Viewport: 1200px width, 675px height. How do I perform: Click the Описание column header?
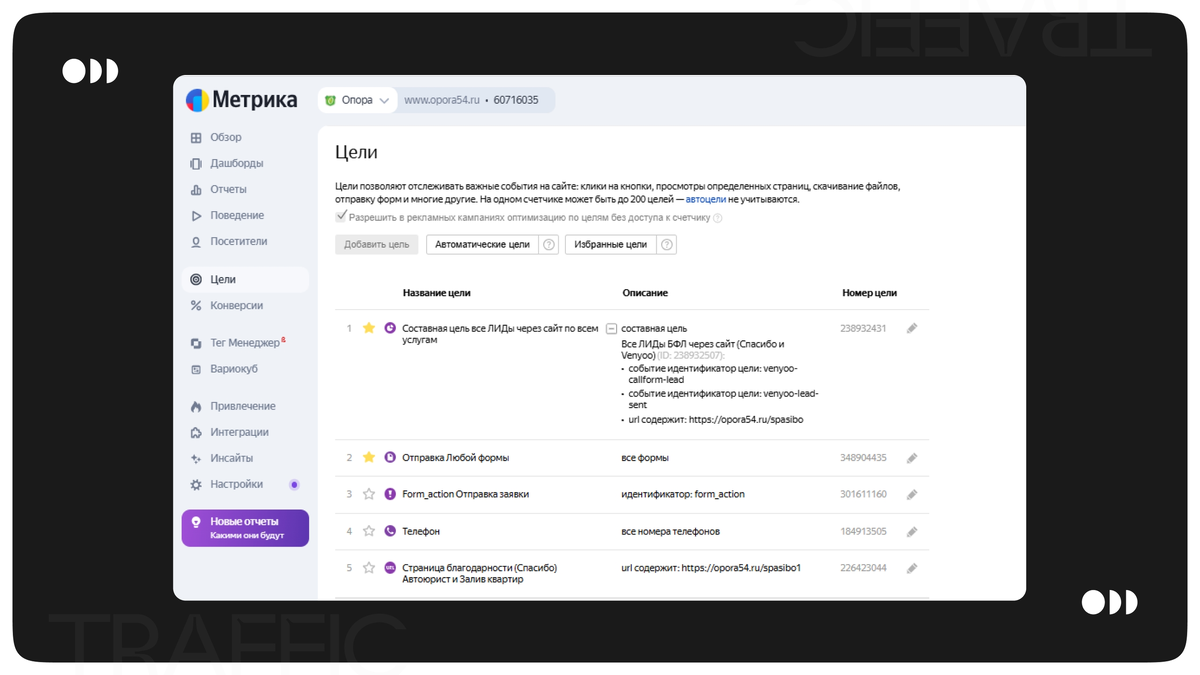pyautogui.click(x=645, y=293)
